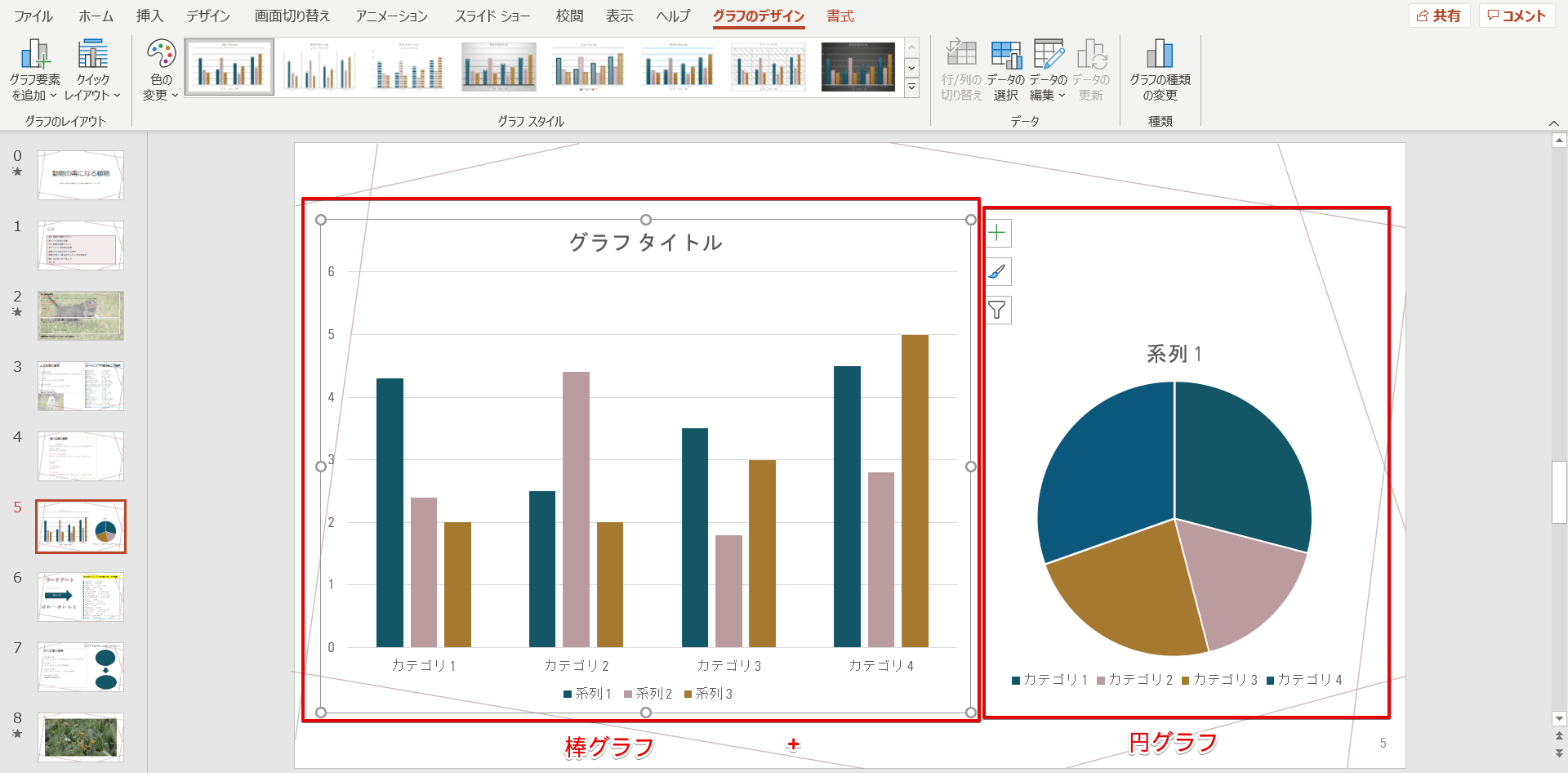Click the Share button
The height and width of the screenshot is (773, 1568).
click(x=1439, y=16)
